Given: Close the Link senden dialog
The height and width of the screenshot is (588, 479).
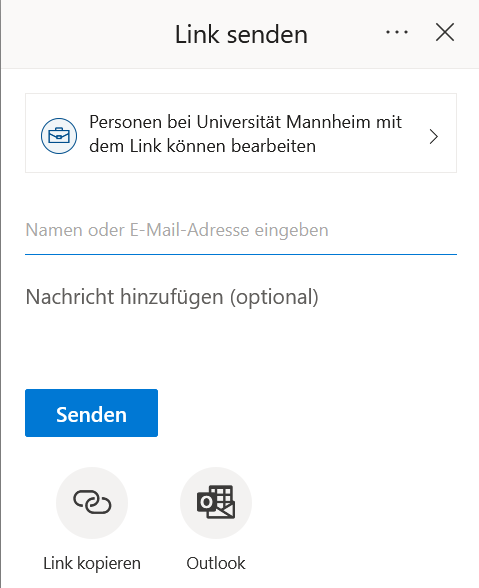Looking at the screenshot, I should coord(445,32).
